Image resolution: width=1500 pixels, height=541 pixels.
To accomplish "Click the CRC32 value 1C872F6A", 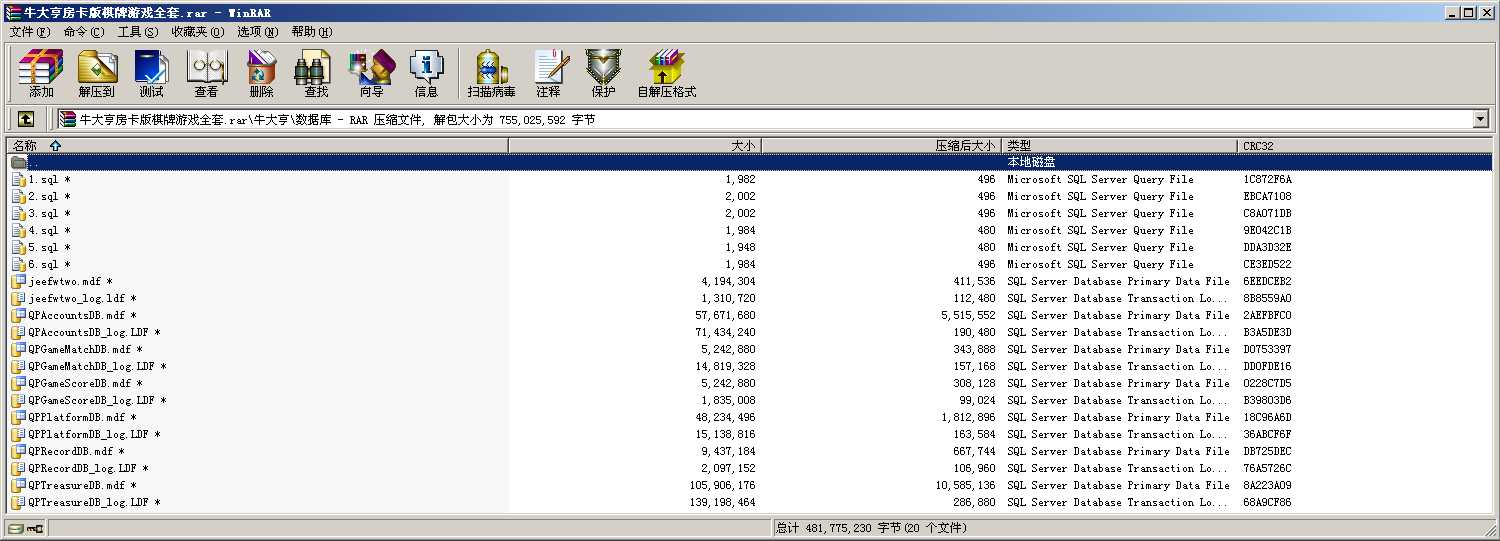I will coord(1267,180).
